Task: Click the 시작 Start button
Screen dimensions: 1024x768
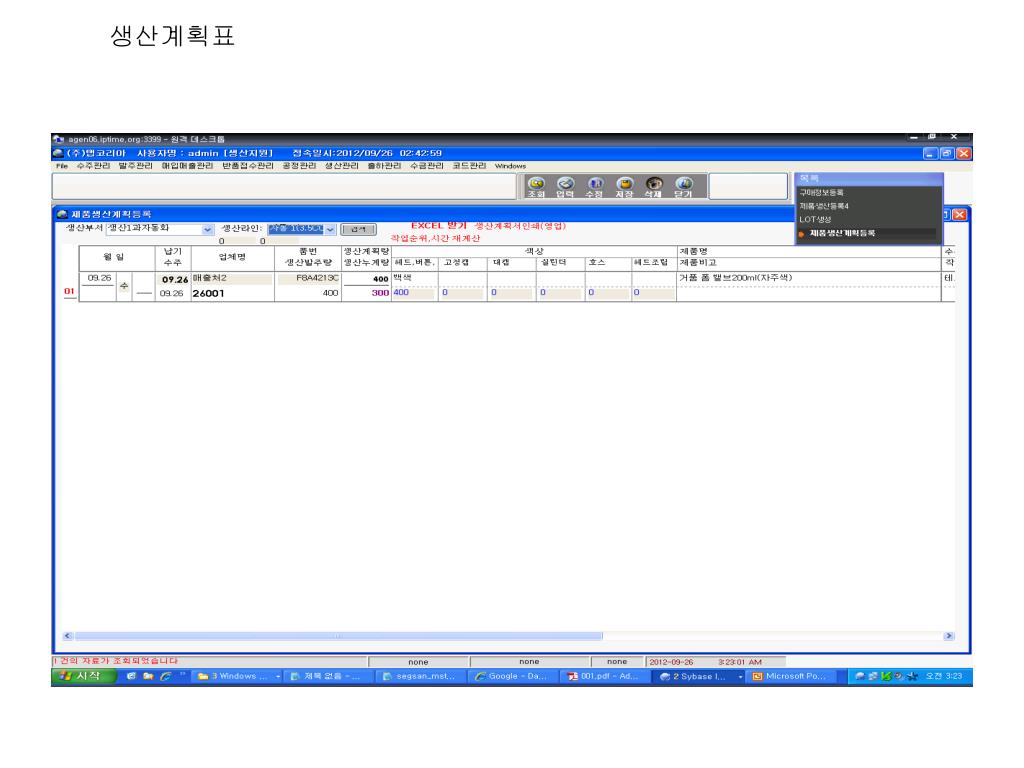Action: [x=83, y=677]
